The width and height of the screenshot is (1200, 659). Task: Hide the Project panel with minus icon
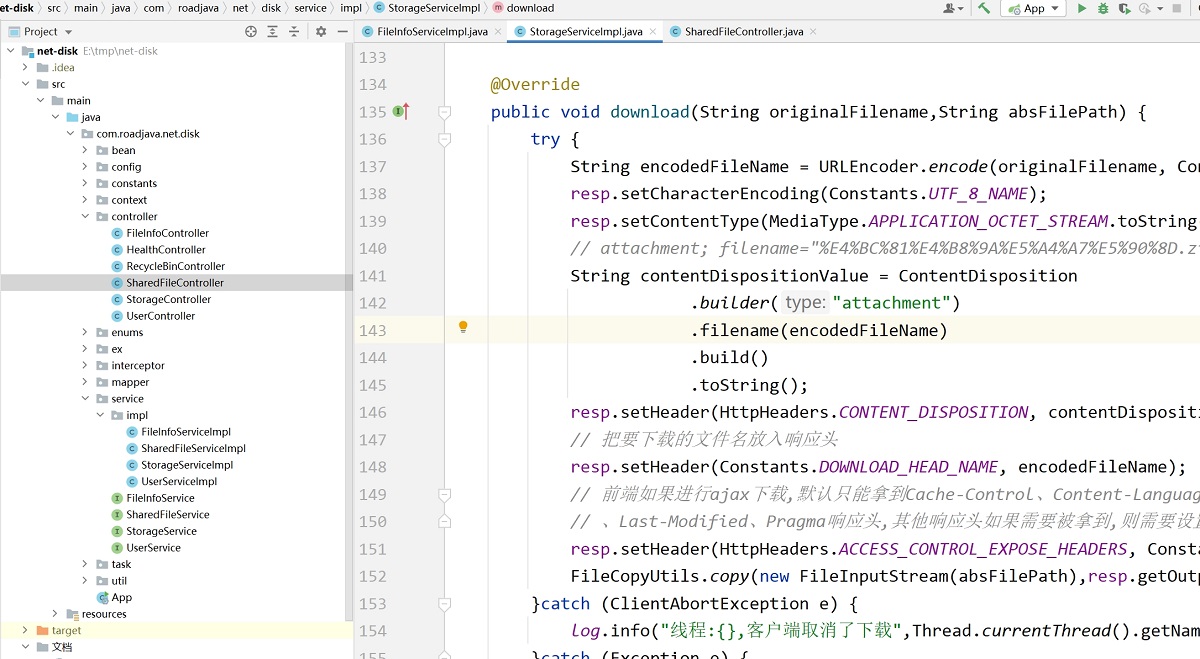(x=341, y=31)
